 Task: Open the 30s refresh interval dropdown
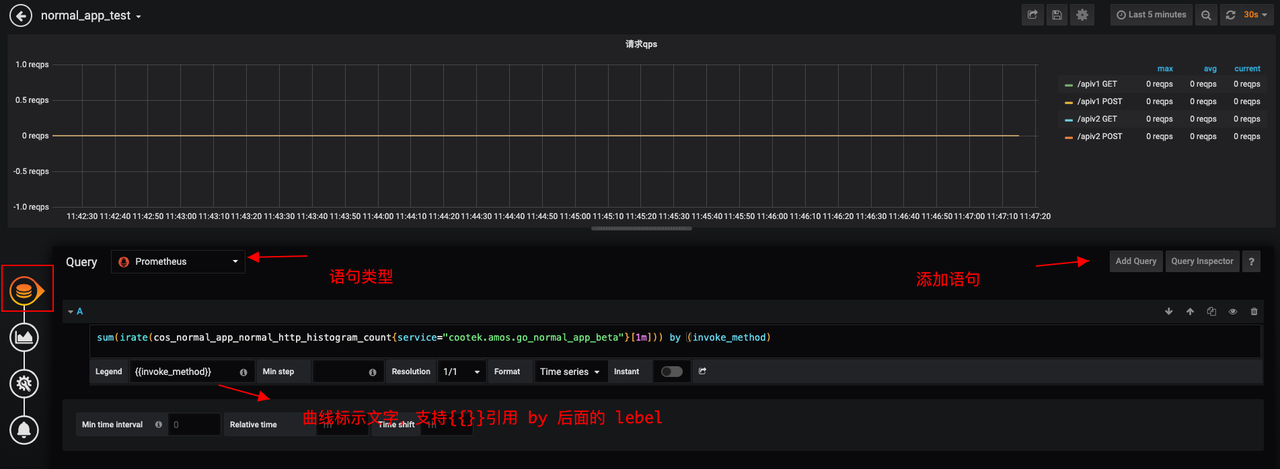(x=1256, y=15)
